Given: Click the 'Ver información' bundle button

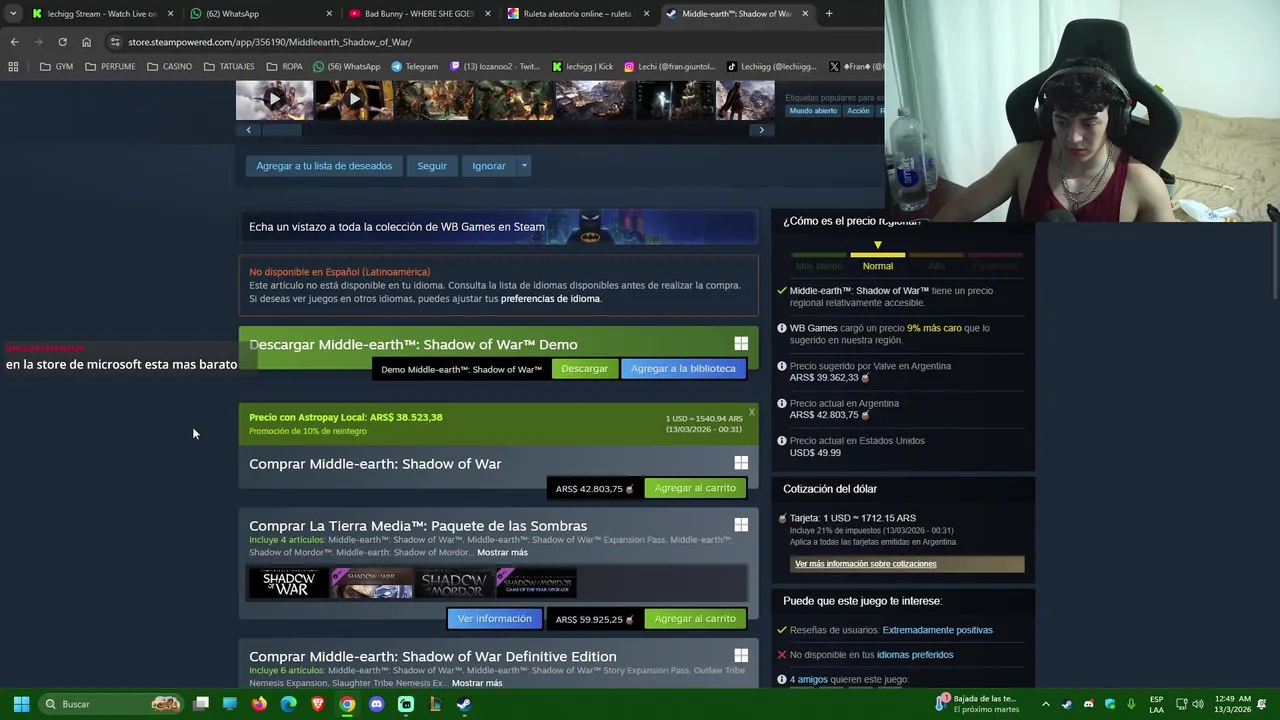Looking at the screenshot, I should 495,619.
